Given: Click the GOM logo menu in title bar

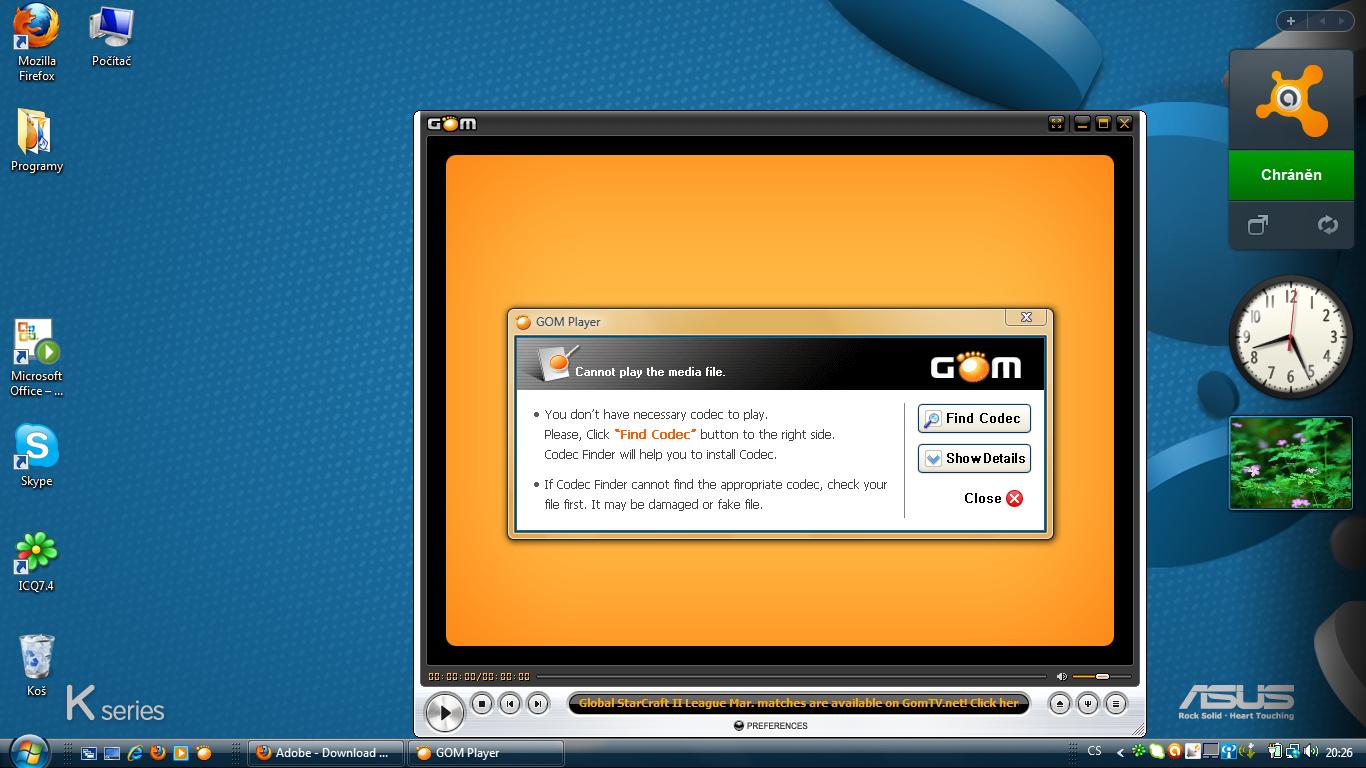Looking at the screenshot, I should (x=452, y=124).
